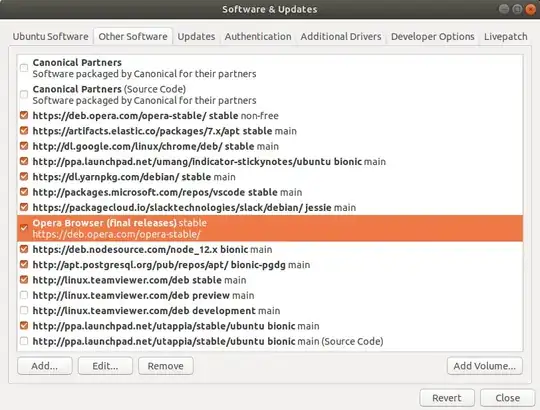540x410 pixels.
Task: Select the slacktechnologies jessie row
Action: click(x=270, y=207)
